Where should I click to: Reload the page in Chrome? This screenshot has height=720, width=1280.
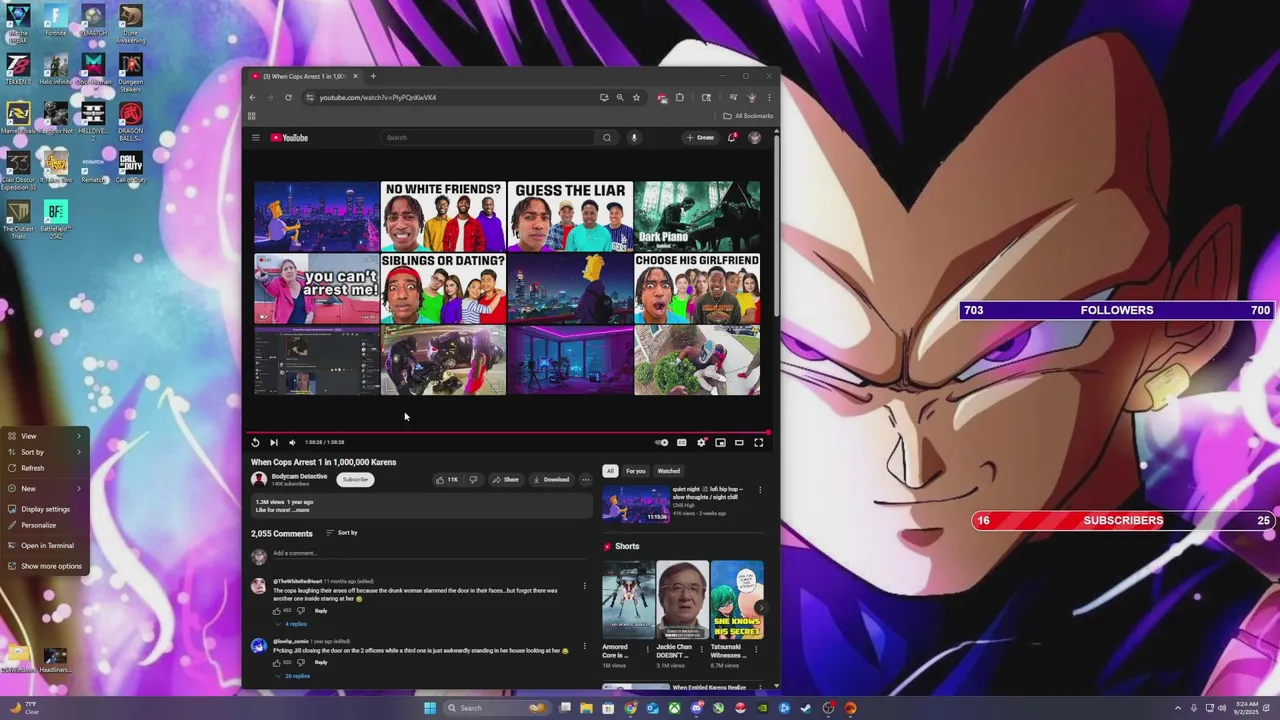point(288,97)
